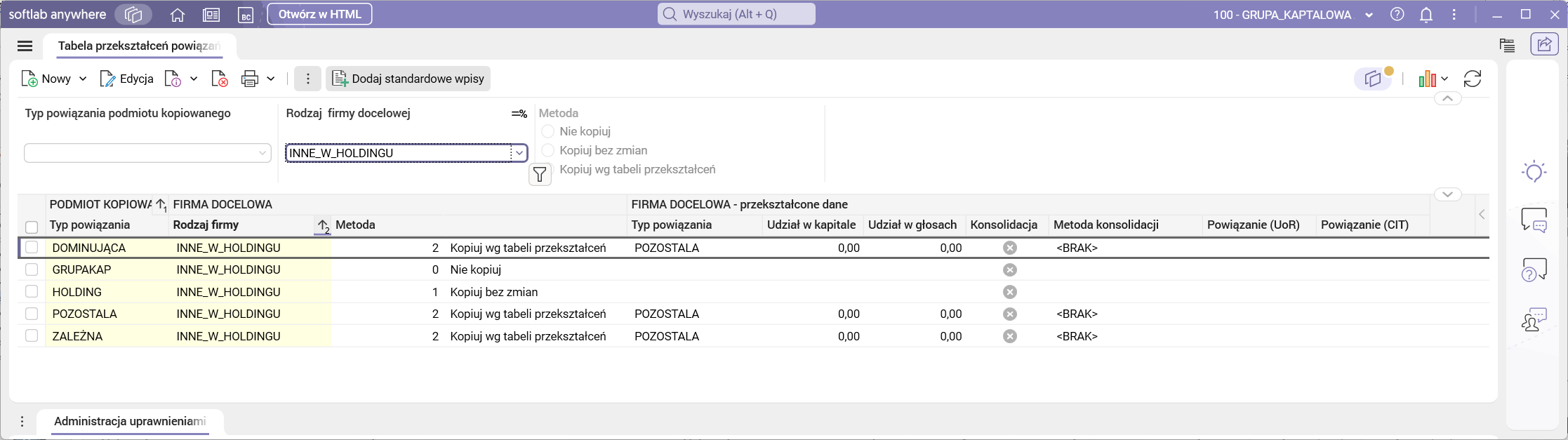Click Otwórz w HTML button

click(319, 14)
